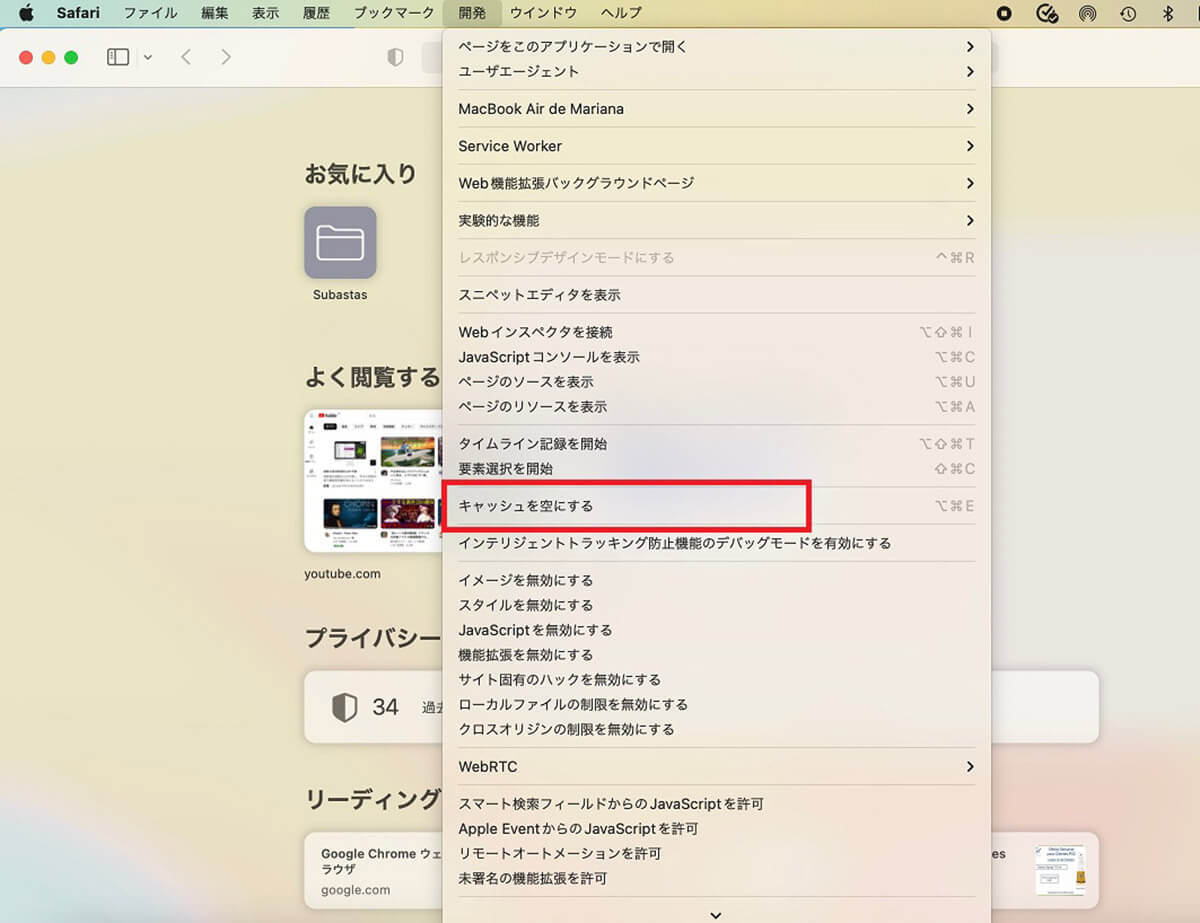Select 要素選択を開始

(x=717, y=469)
